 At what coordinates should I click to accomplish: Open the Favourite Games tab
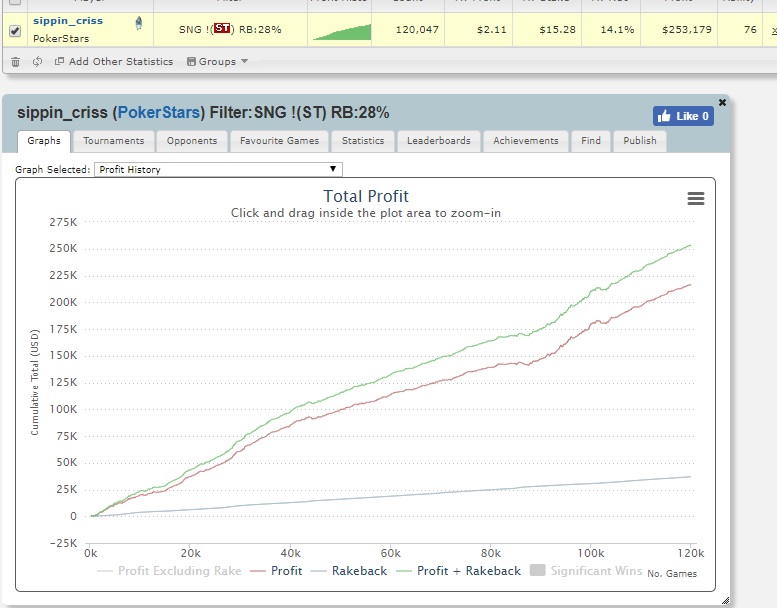(x=279, y=141)
